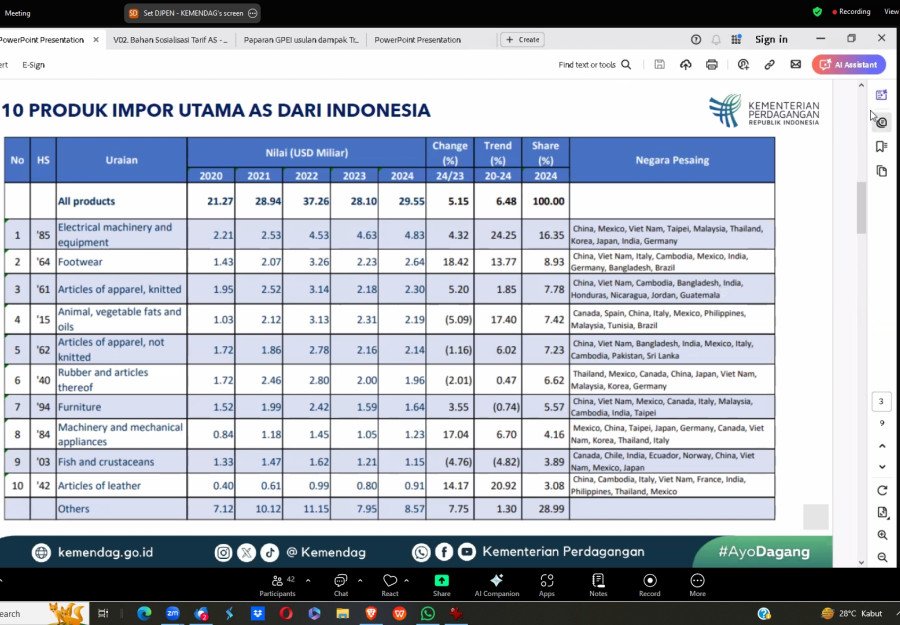Open the Zoom Chat panel
Image resolution: width=900 pixels, height=625 pixels.
coord(341,585)
